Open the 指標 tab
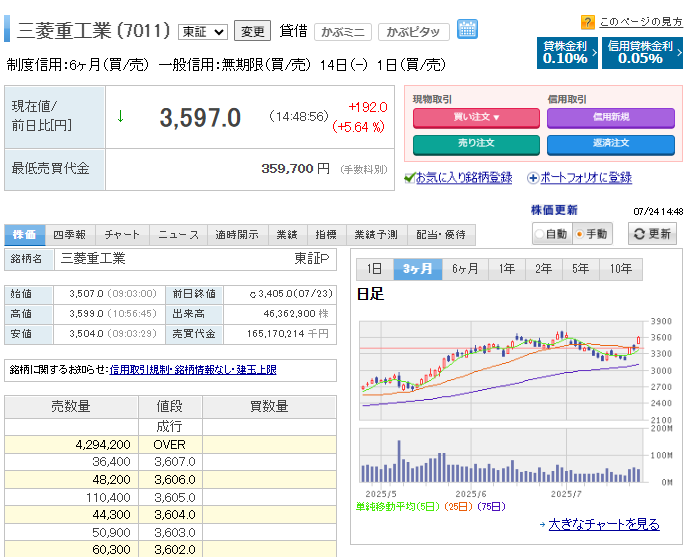This screenshot has height=557, width=693. (326, 235)
